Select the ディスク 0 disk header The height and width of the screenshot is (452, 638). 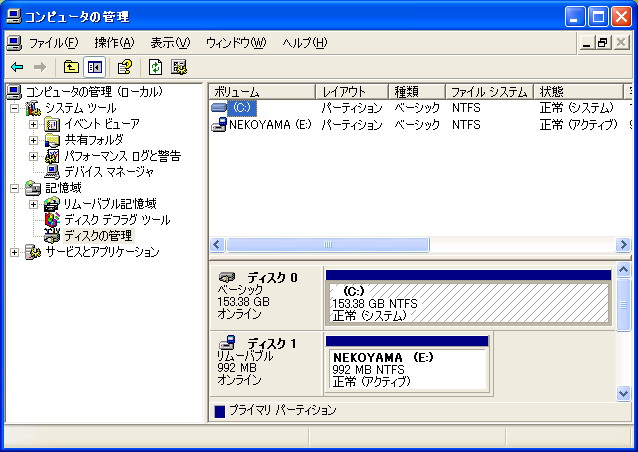266,298
